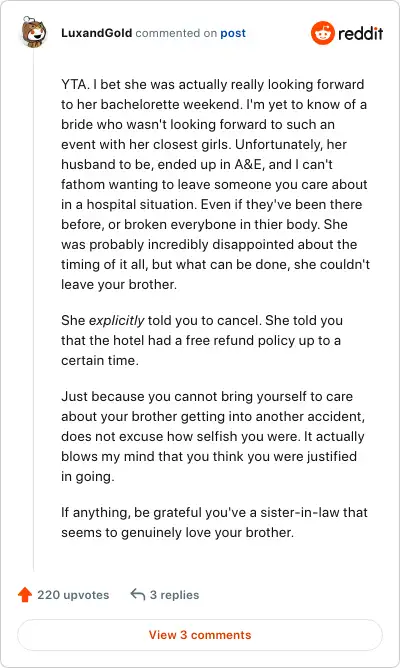Click the italic word "explicitly"
The height and width of the screenshot is (668, 400).
116,321
